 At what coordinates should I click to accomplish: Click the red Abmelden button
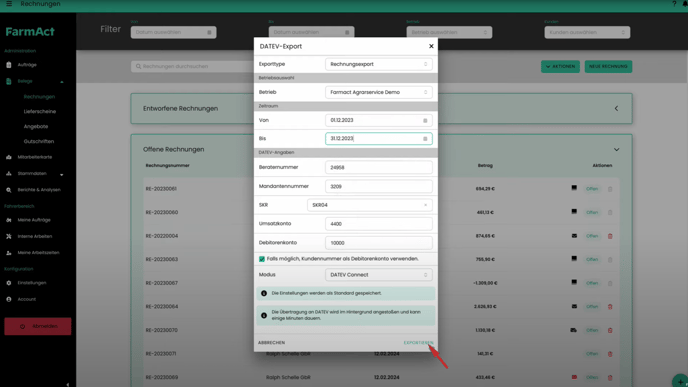tap(38, 326)
